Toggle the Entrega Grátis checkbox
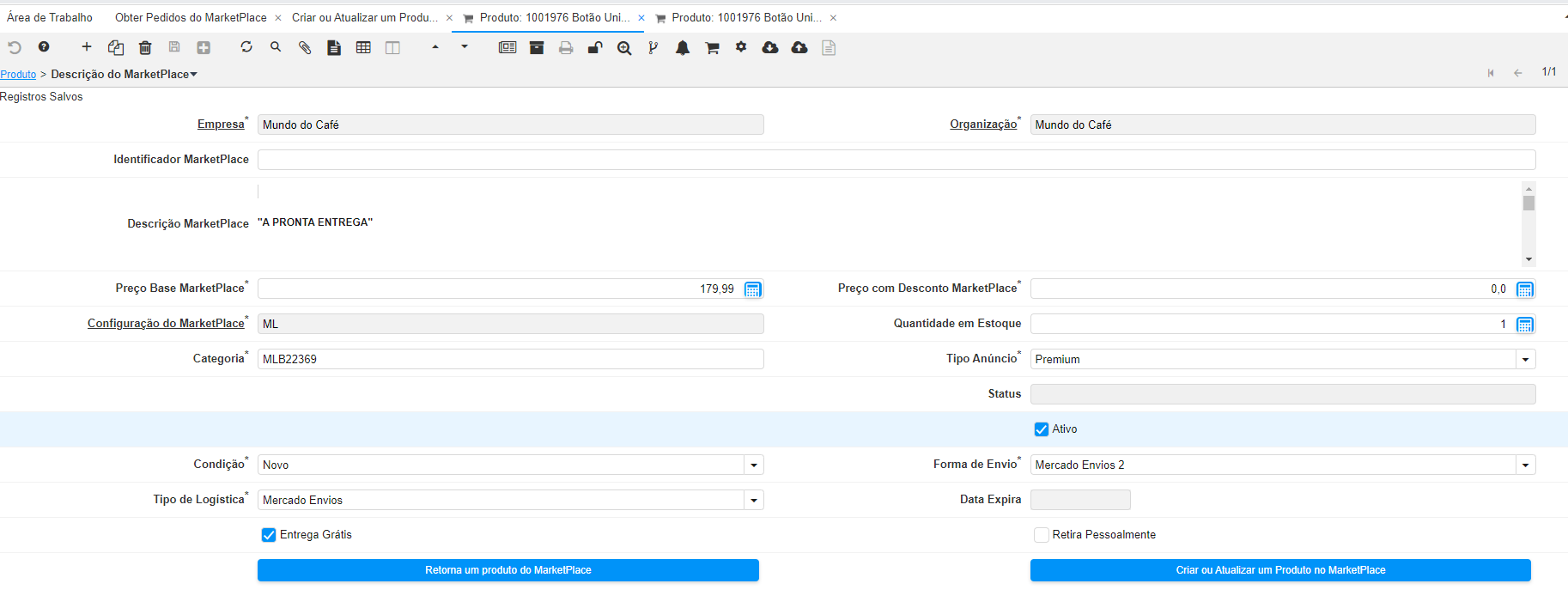 pyautogui.click(x=269, y=535)
